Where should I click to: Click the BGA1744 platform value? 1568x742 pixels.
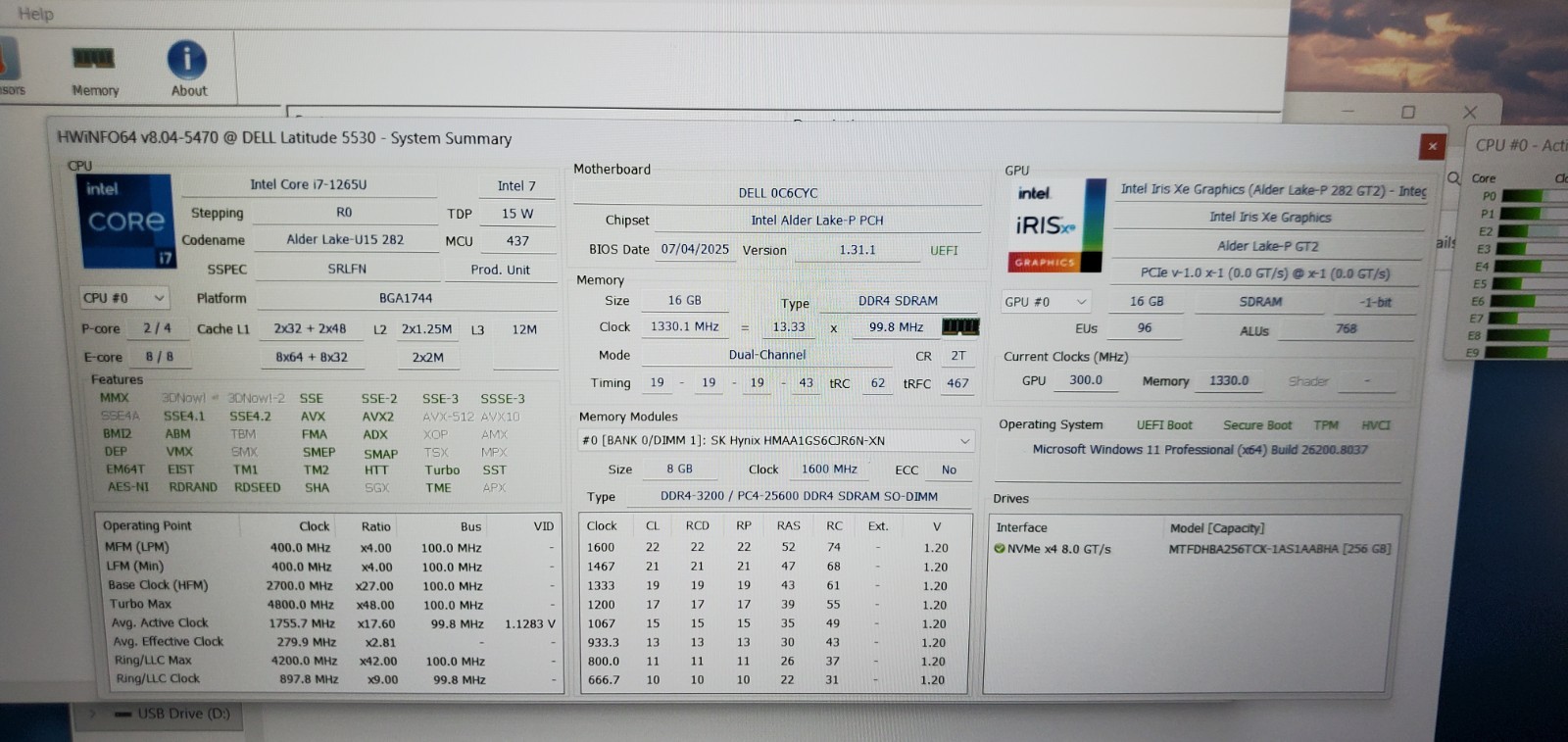406,298
